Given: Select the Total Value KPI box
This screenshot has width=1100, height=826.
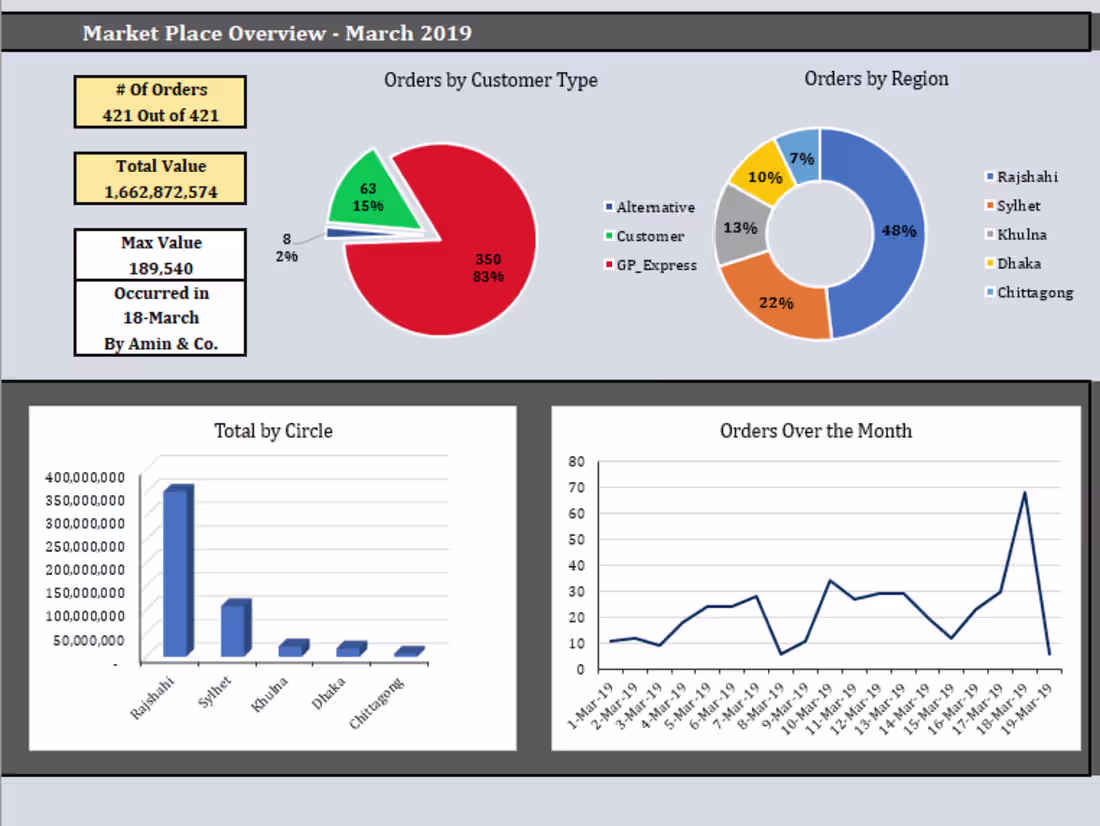Looking at the screenshot, I should point(161,178).
